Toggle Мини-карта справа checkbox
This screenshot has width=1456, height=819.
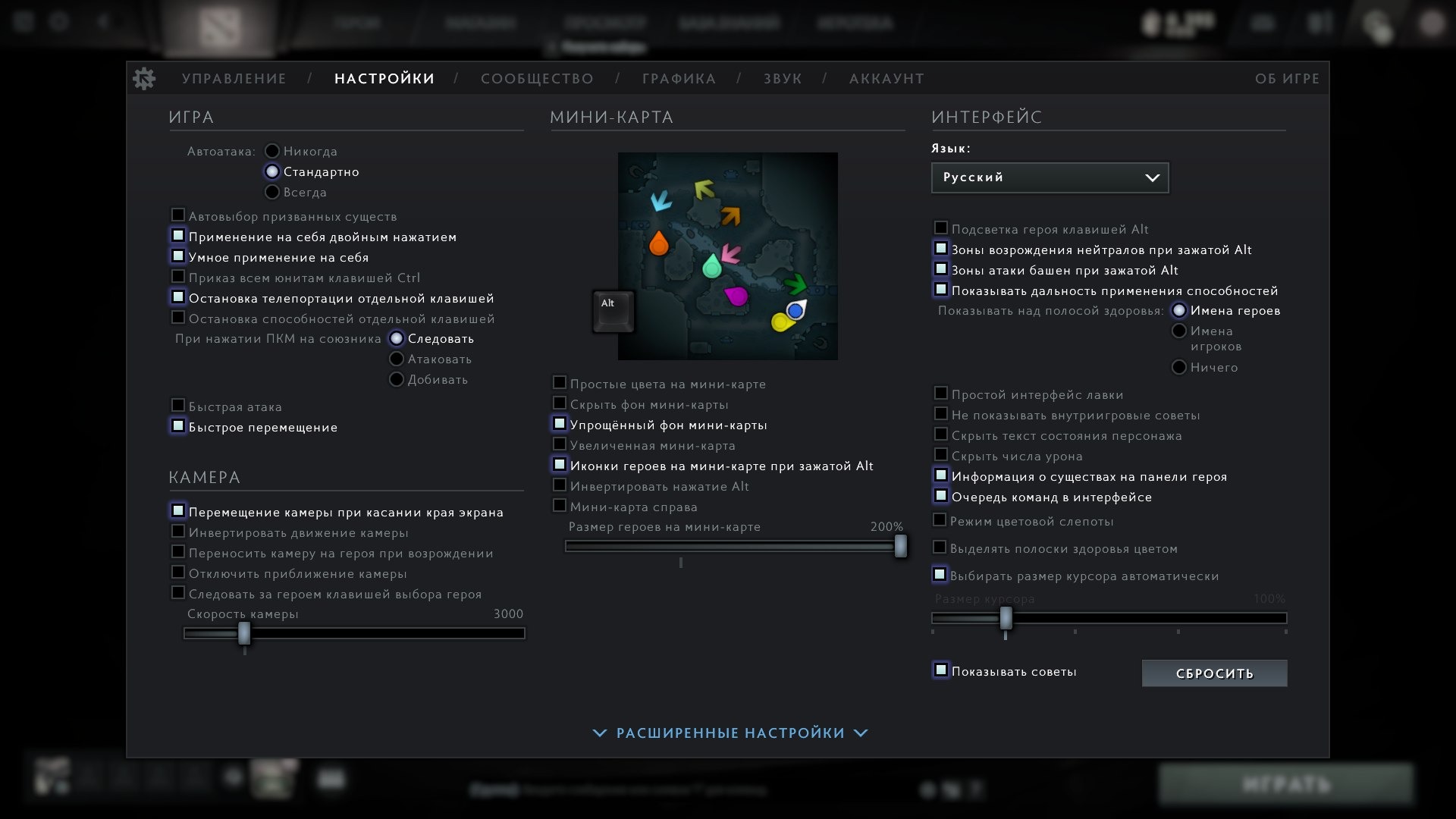[560, 506]
